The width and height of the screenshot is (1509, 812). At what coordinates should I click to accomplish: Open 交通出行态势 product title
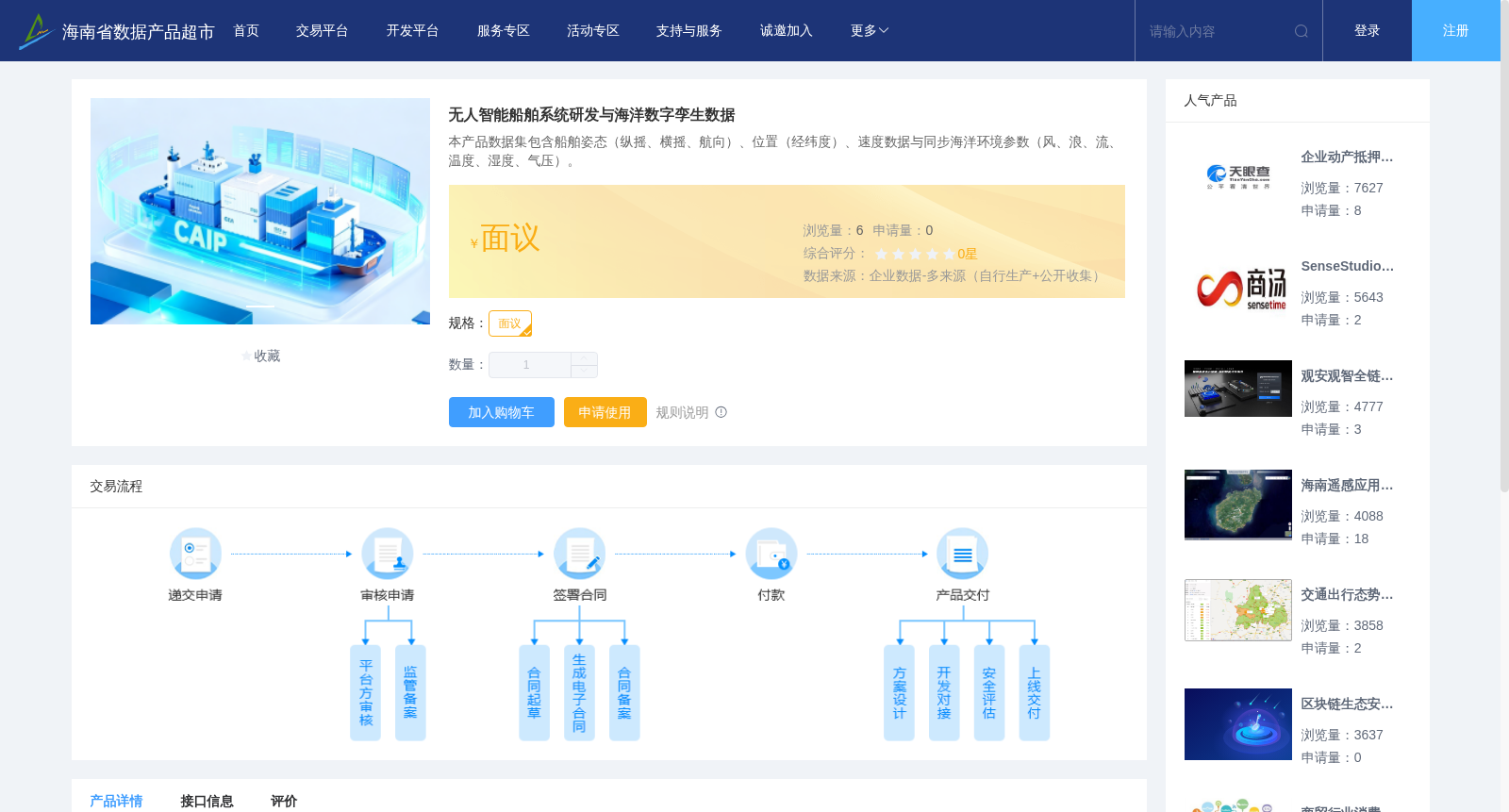click(1347, 595)
